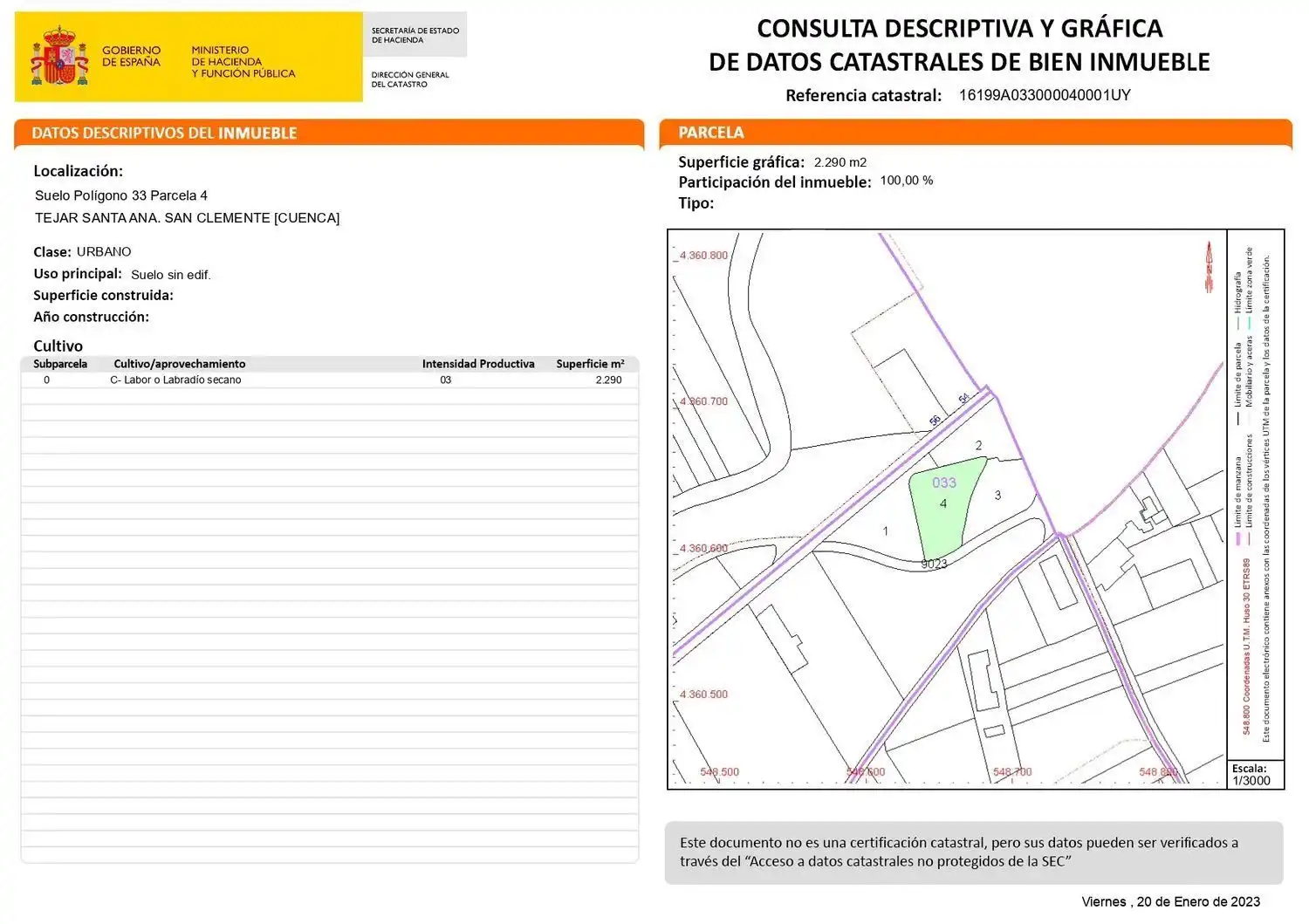Image resolution: width=1309 pixels, height=924 pixels.
Task: Click the "548.500" coordinate on the map axis
Action: point(719,772)
